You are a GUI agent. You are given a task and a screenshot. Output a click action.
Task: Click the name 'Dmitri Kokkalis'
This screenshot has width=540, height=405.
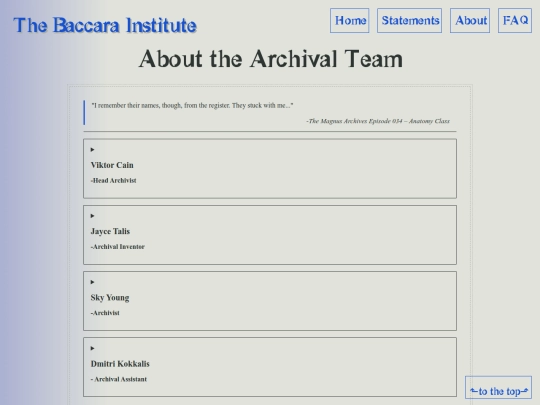click(x=120, y=364)
